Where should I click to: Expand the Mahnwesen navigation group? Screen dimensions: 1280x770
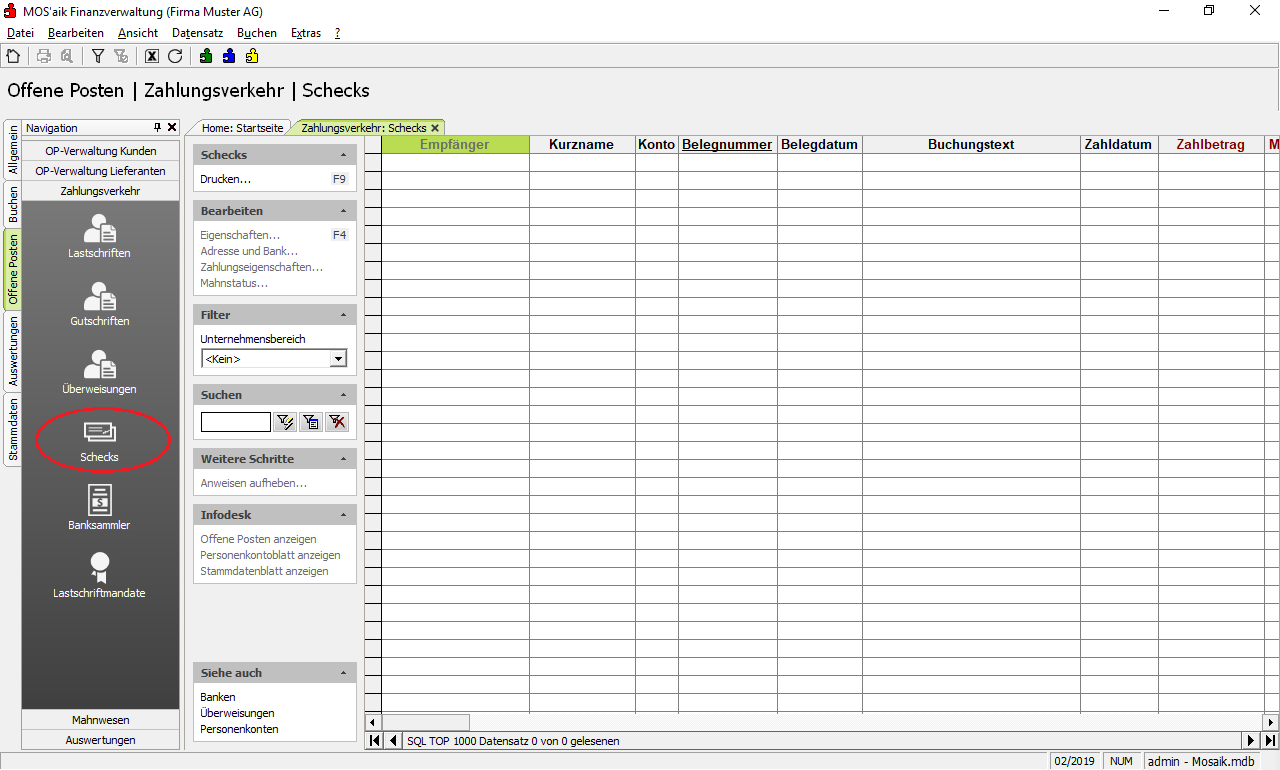tap(100, 720)
